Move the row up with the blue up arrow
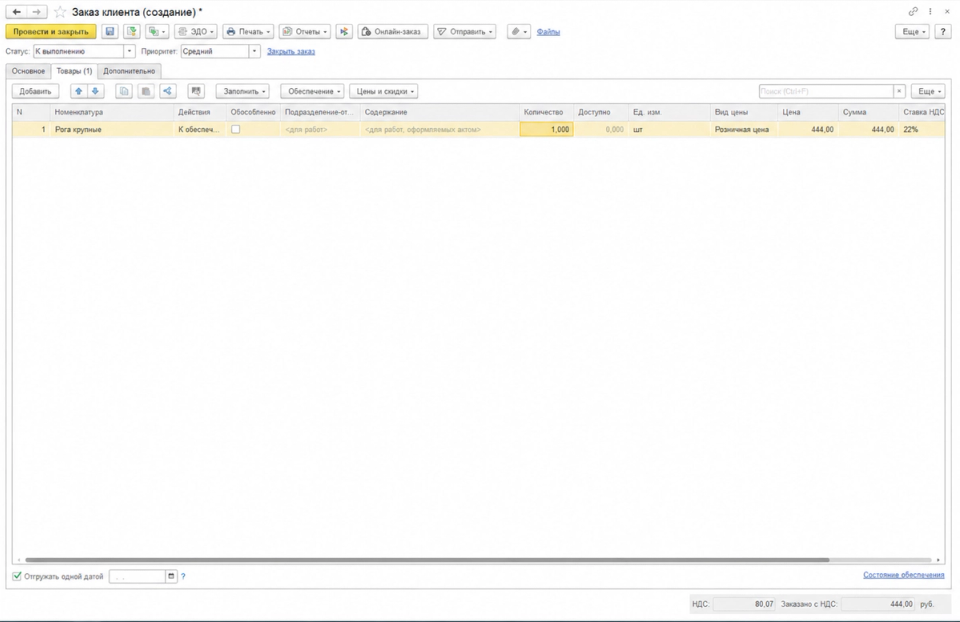This screenshot has height=622, width=960. pos(78,91)
